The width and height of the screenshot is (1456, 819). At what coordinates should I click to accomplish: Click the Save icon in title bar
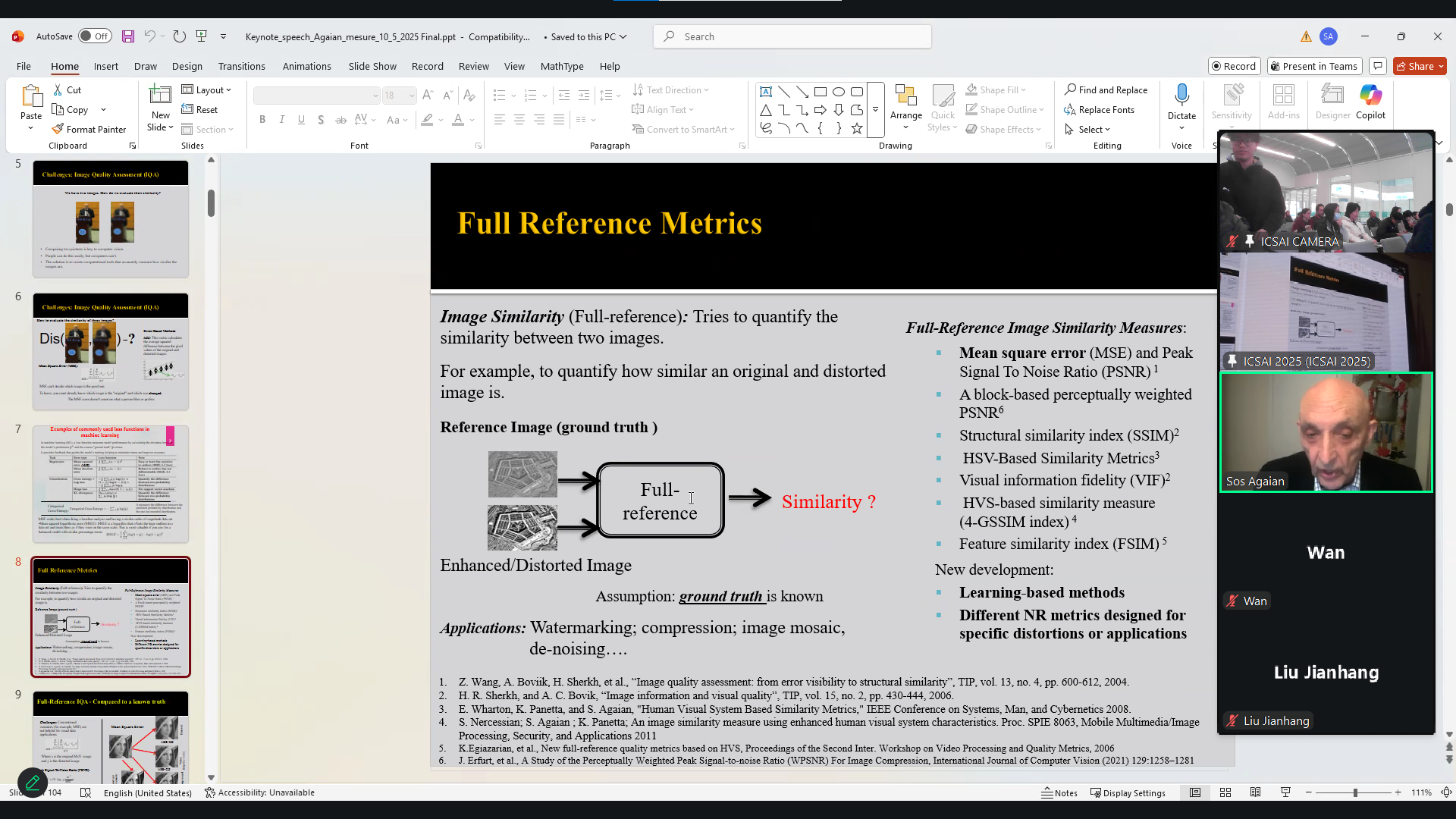(127, 36)
